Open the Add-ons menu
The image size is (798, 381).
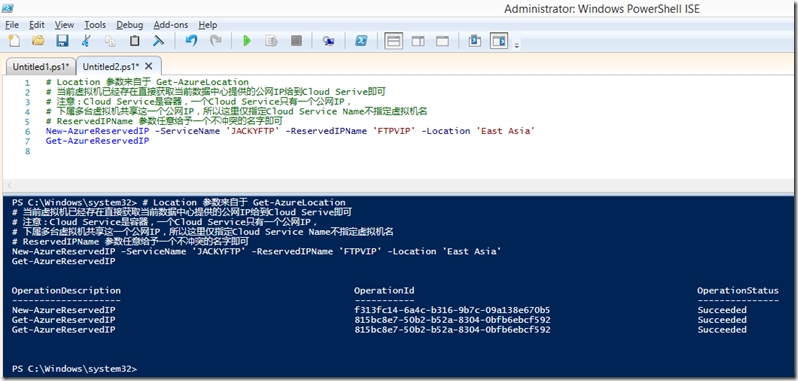click(171, 24)
